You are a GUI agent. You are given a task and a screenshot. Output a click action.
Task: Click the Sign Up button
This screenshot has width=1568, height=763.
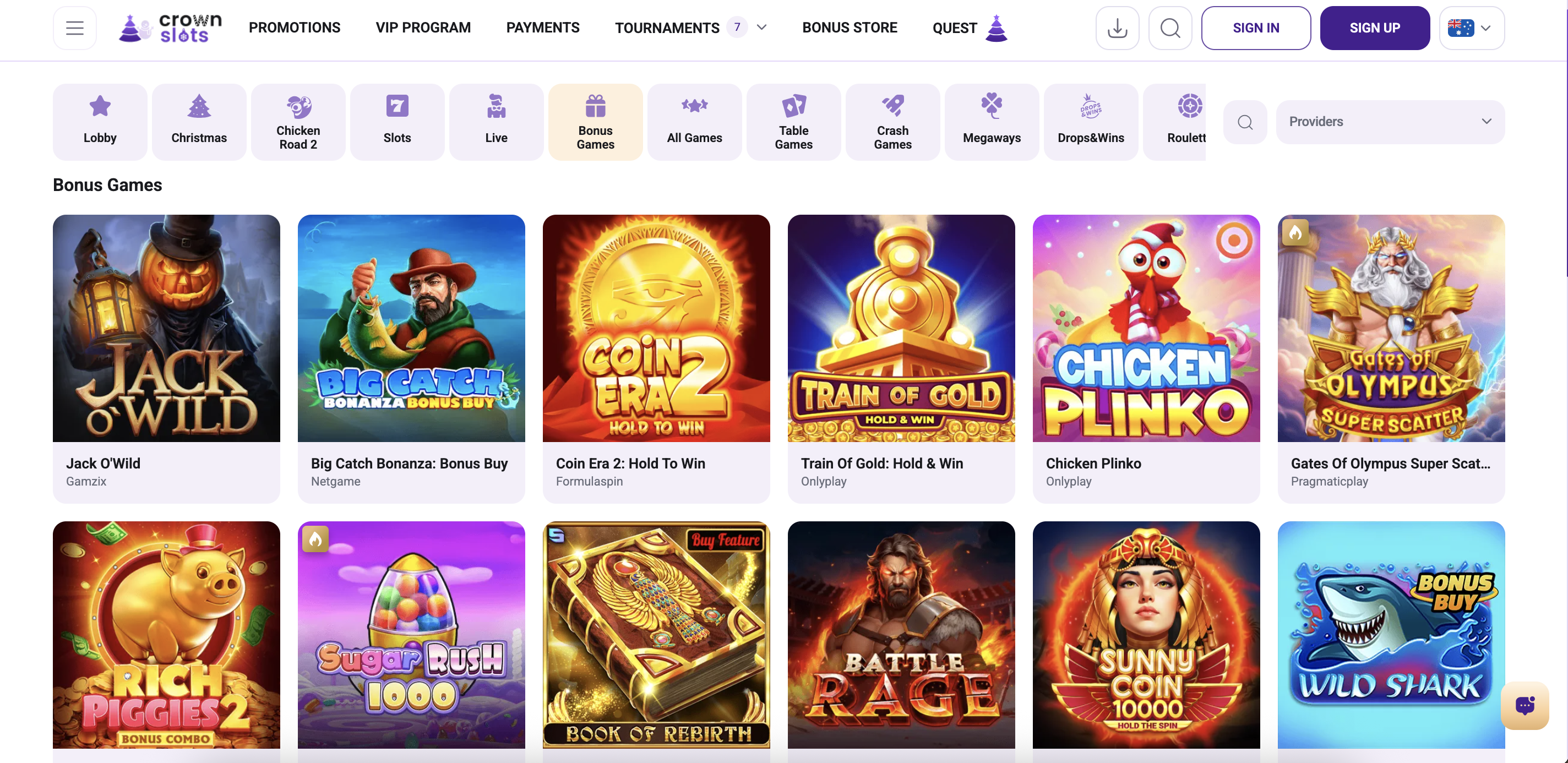pyautogui.click(x=1374, y=28)
